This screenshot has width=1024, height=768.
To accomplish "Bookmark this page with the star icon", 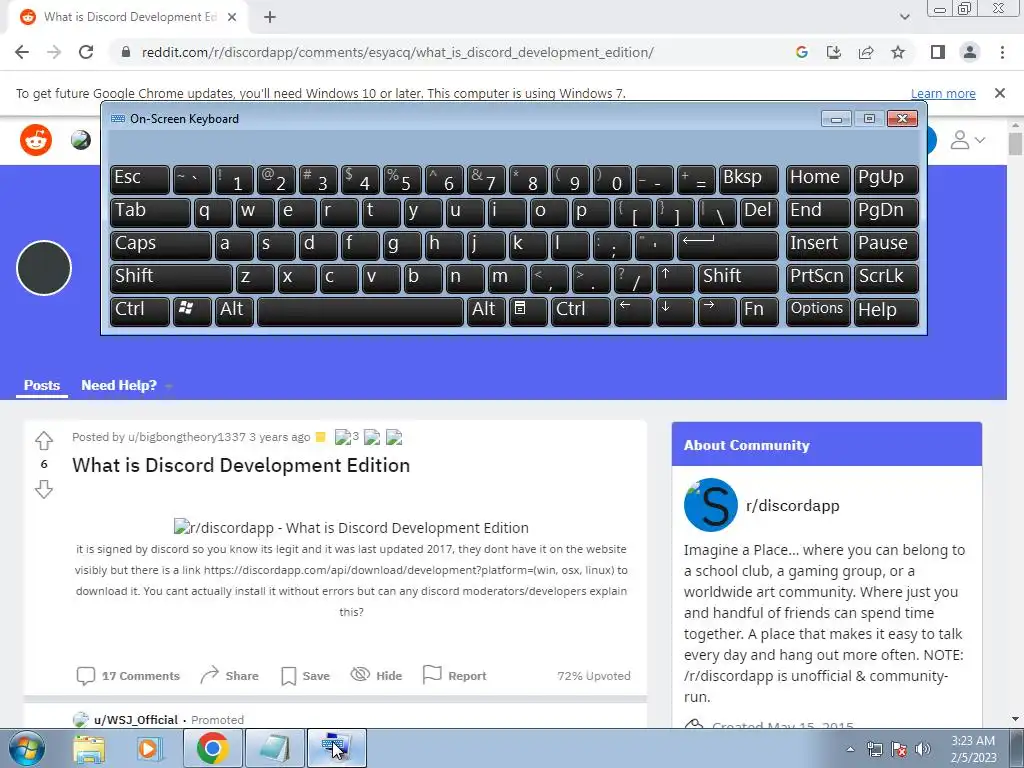I will click(x=898, y=52).
